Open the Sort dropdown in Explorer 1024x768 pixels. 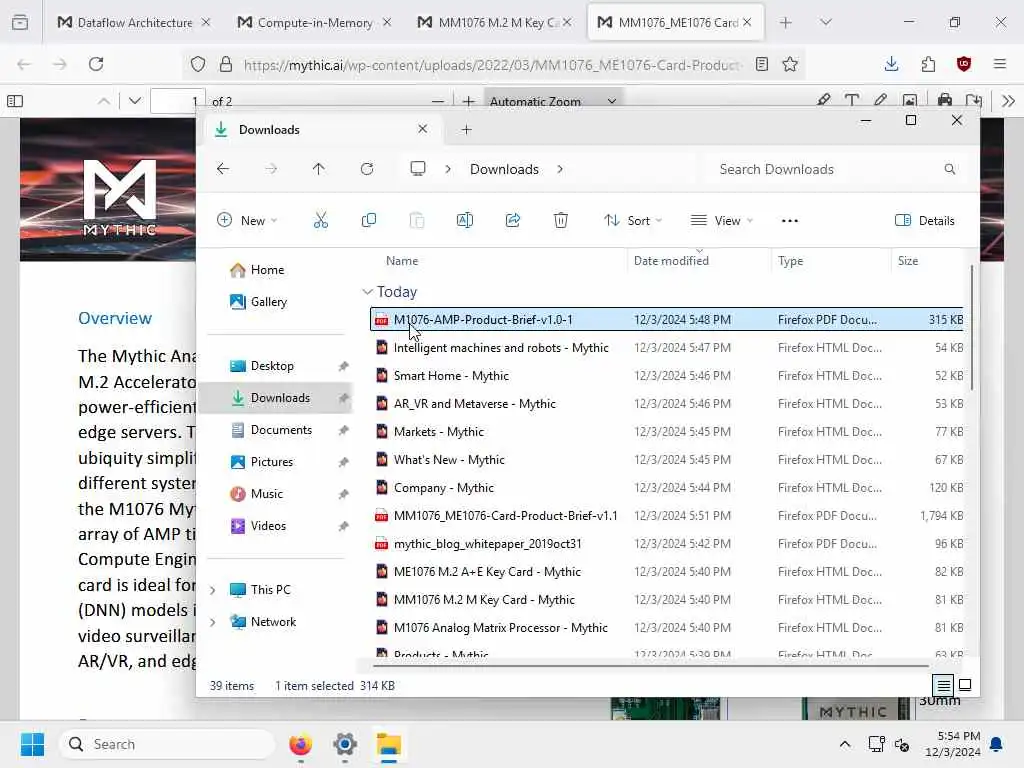[x=632, y=221]
